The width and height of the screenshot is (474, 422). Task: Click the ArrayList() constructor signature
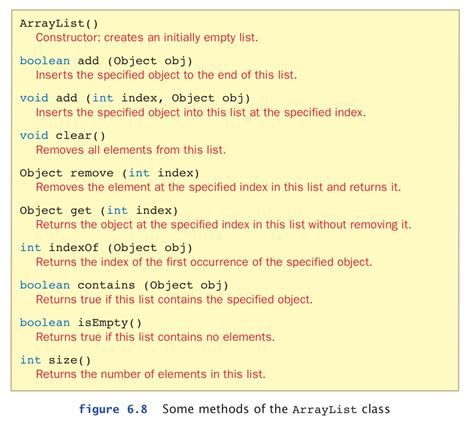59,24
